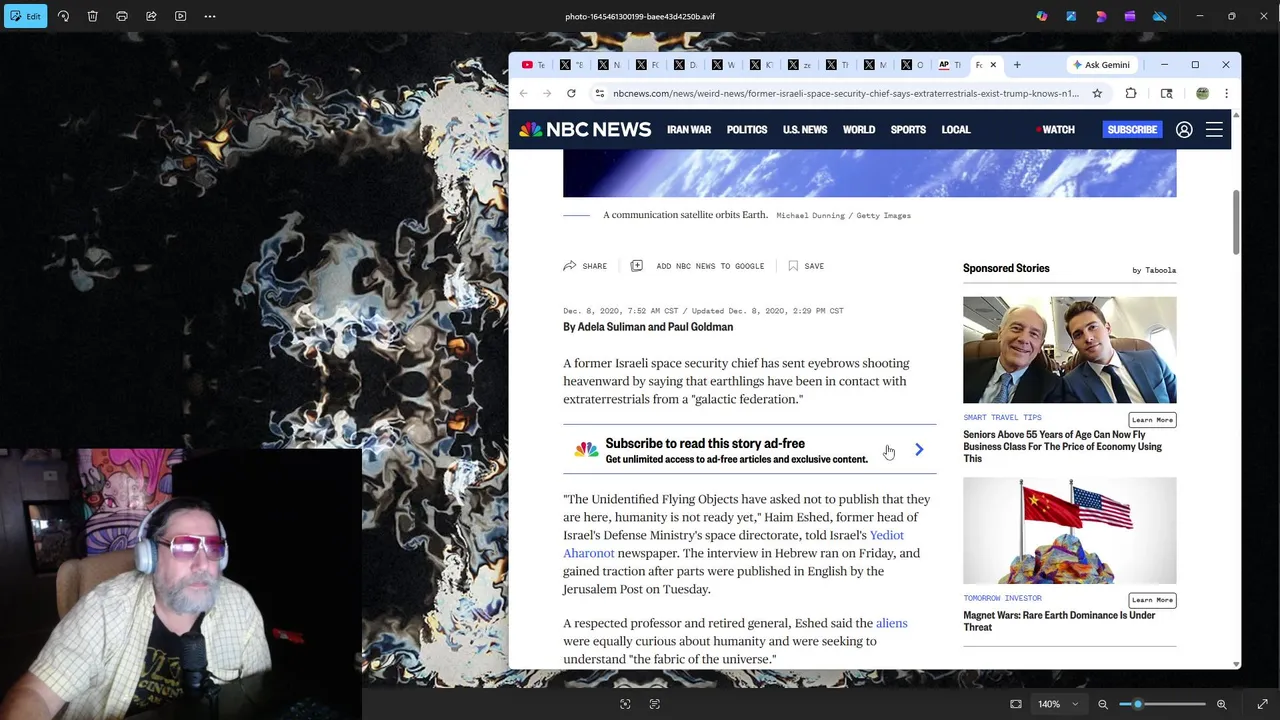Click the Michael Dunning / Getty Images credit

[x=843, y=215]
